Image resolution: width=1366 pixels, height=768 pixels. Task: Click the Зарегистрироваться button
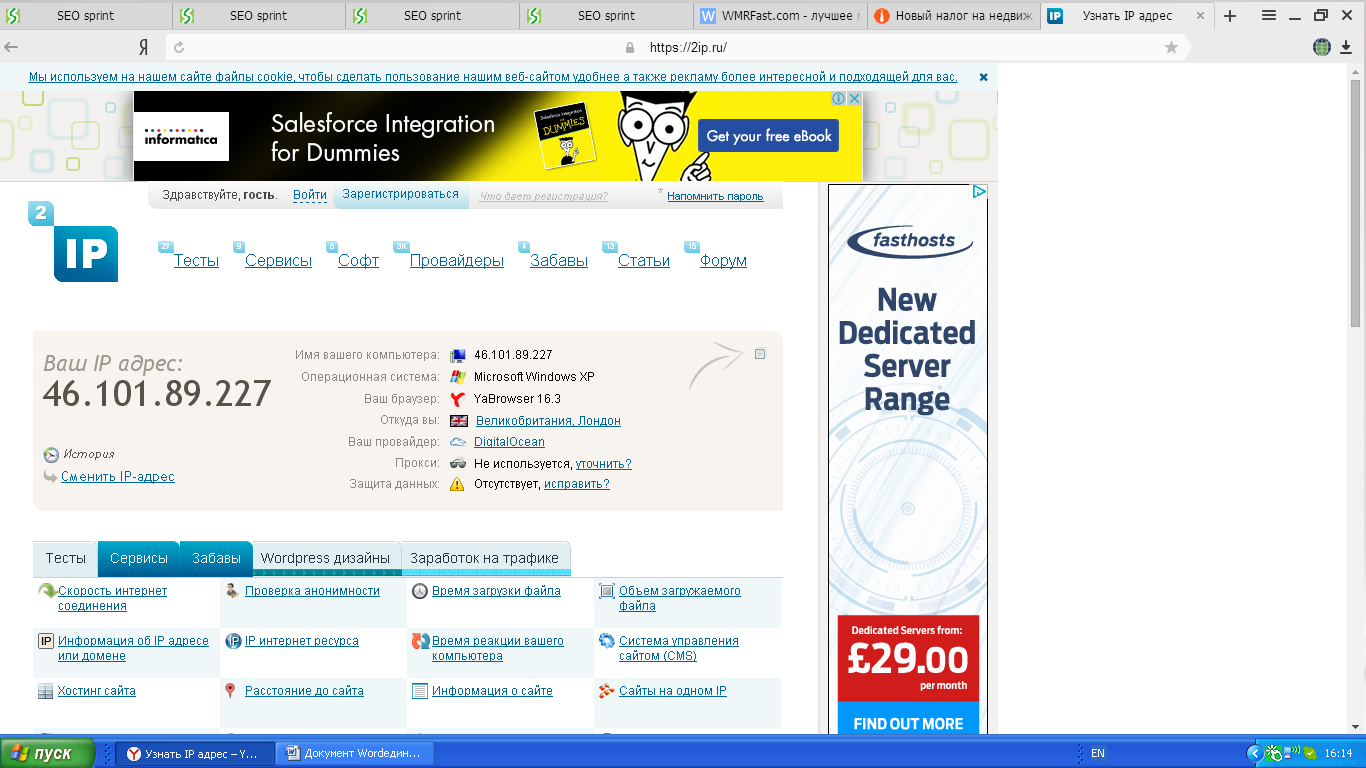pos(400,195)
